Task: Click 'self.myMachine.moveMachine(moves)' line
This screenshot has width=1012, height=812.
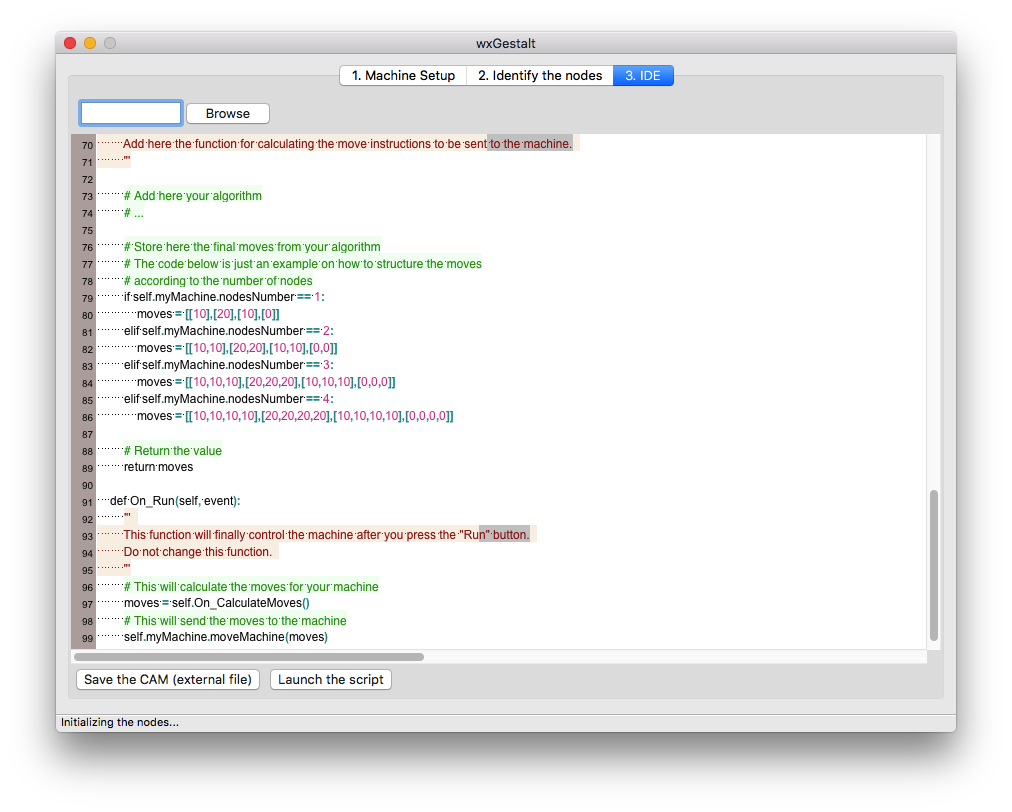Action: click(226, 637)
